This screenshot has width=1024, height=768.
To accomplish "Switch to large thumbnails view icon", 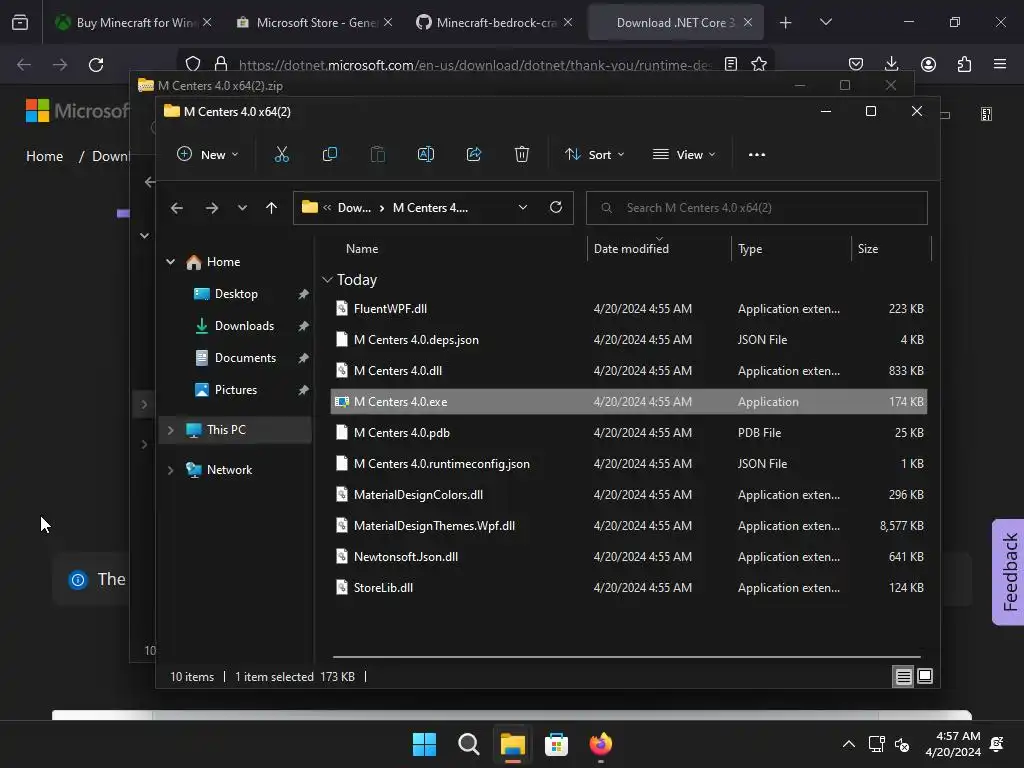I will pyautogui.click(x=925, y=677).
